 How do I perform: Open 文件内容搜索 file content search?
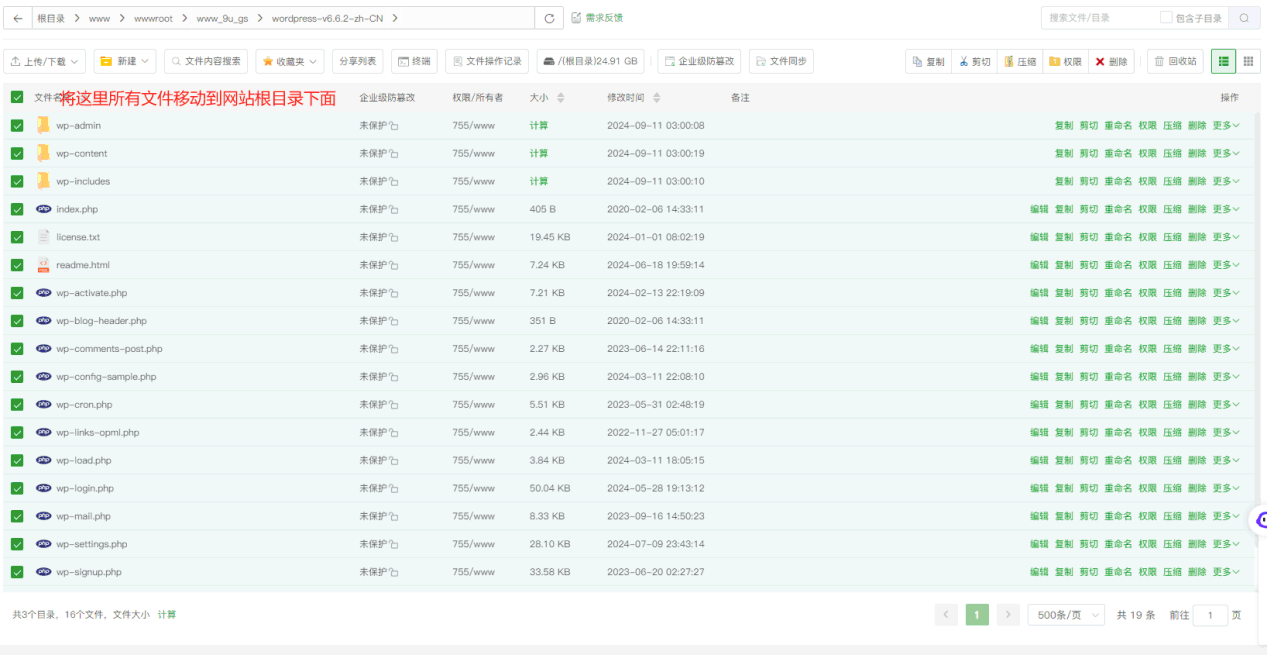pyautogui.click(x=206, y=61)
